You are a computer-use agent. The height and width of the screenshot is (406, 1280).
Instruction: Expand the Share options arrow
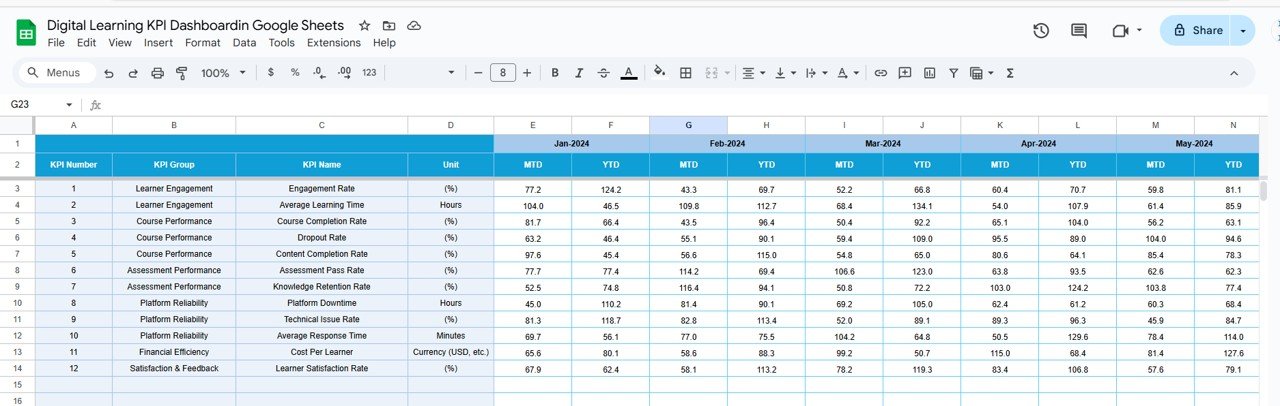[1243, 30]
